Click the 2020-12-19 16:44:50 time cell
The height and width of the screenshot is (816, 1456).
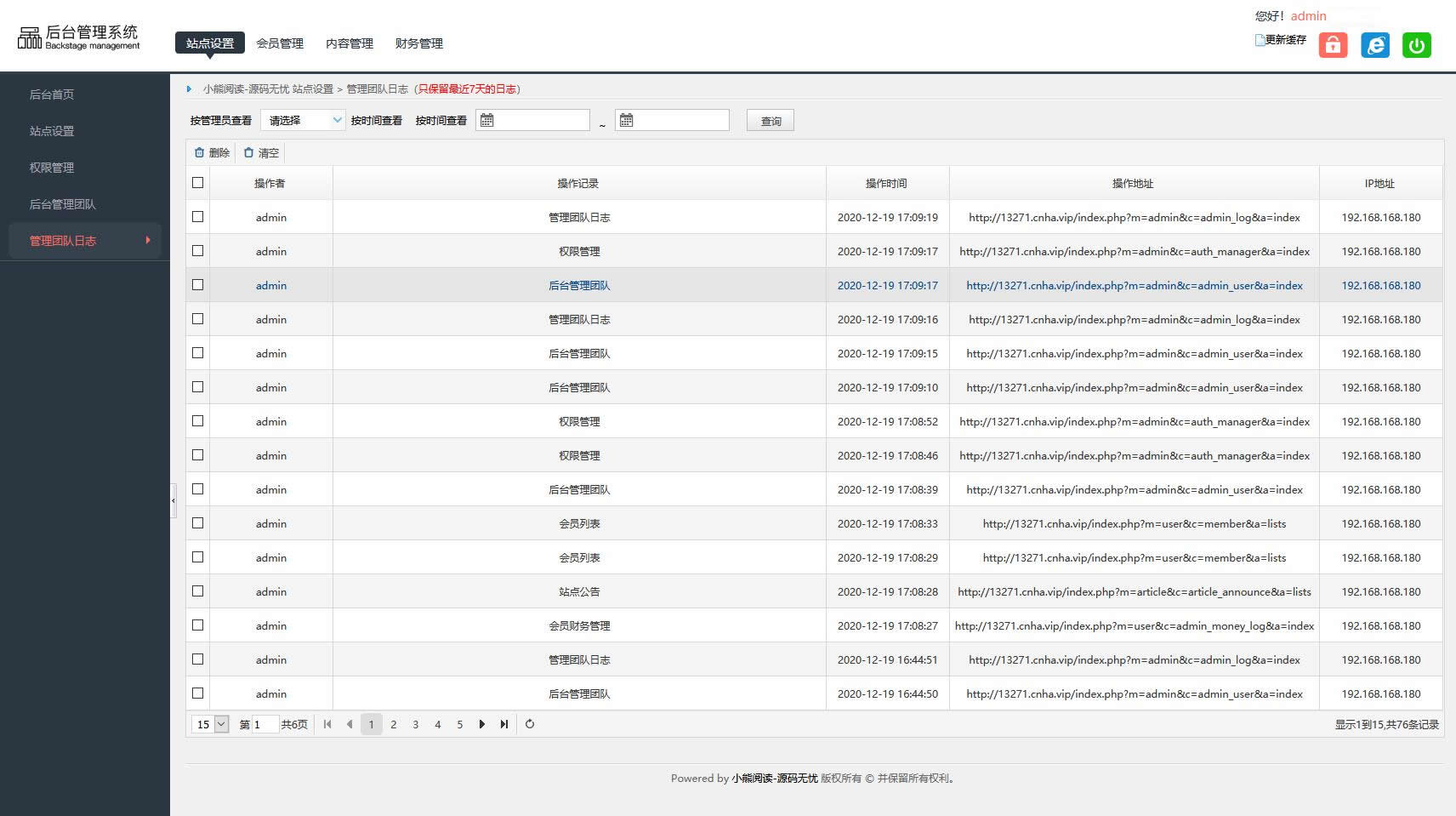[888, 693]
